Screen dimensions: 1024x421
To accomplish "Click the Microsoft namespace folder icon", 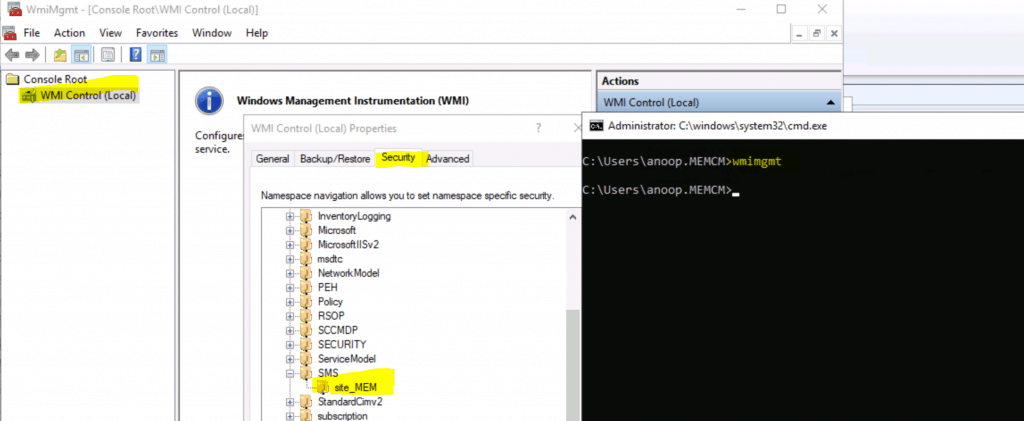I will point(305,230).
